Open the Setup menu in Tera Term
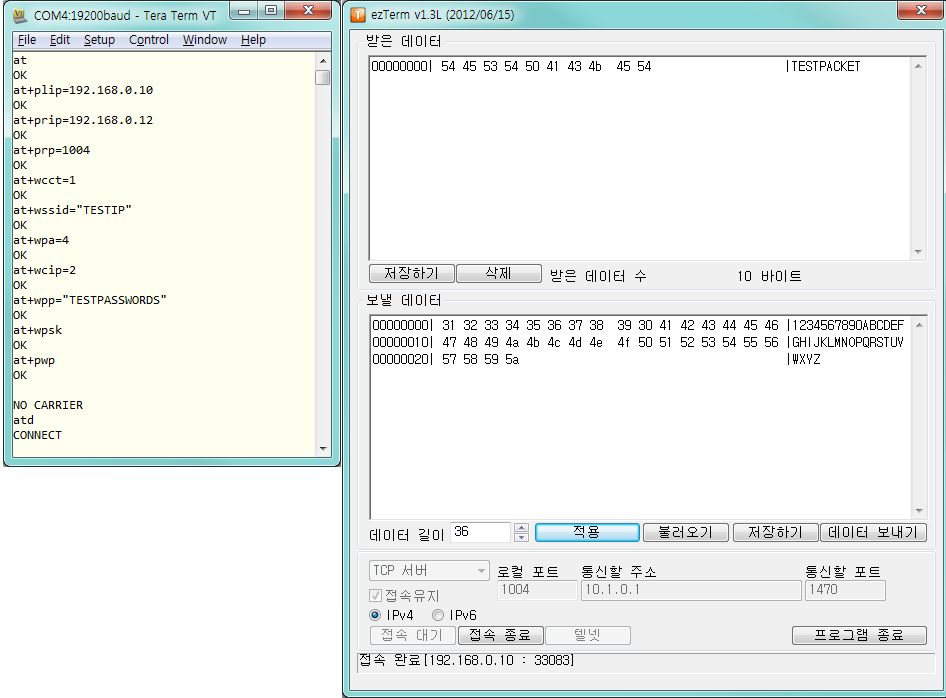The width and height of the screenshot is (946, 698). click(99, 40)
